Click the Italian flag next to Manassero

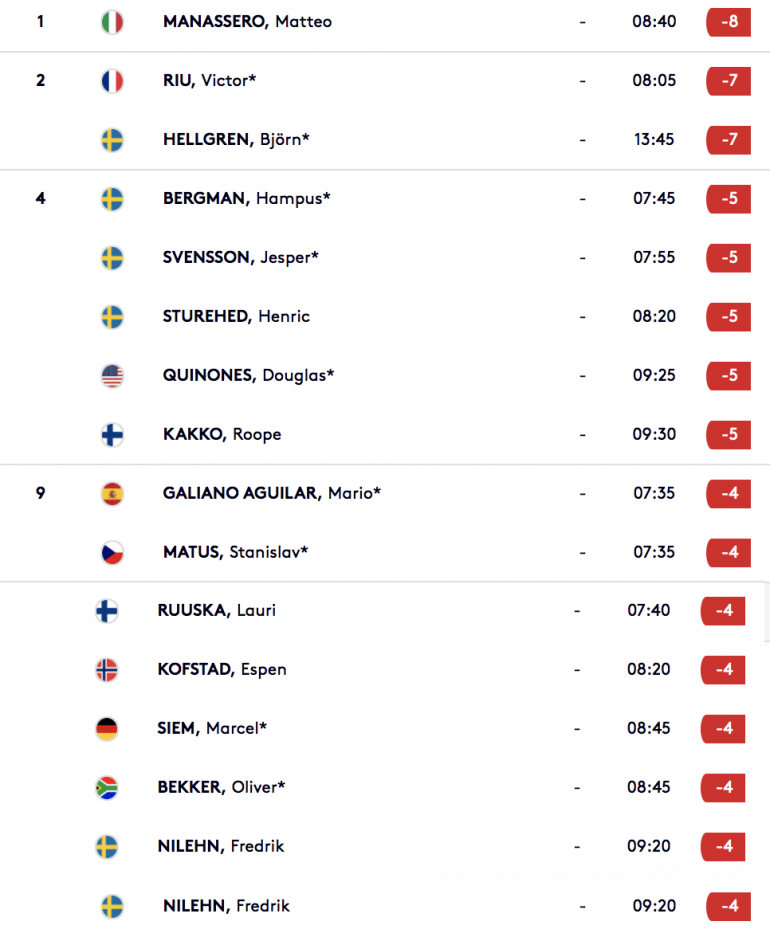112,22
